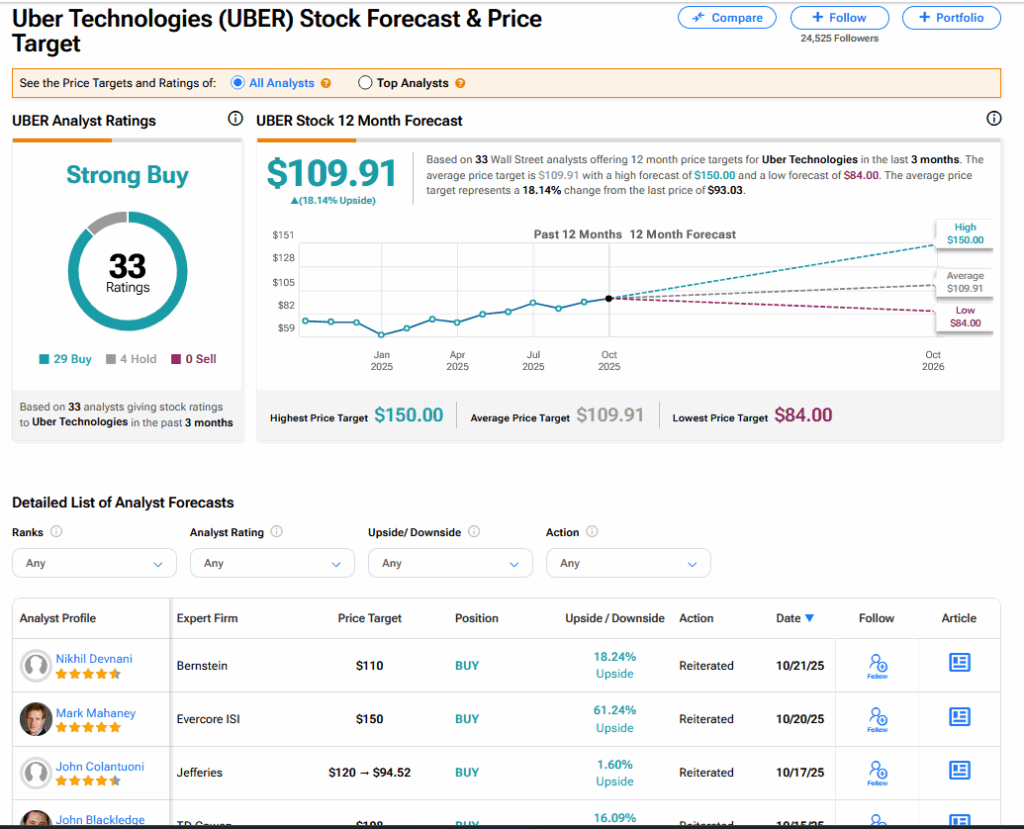Open article icon for Nikhil Devnani row
The height and width of the screenshot is (829, 1024).
[x=959, y=664]
